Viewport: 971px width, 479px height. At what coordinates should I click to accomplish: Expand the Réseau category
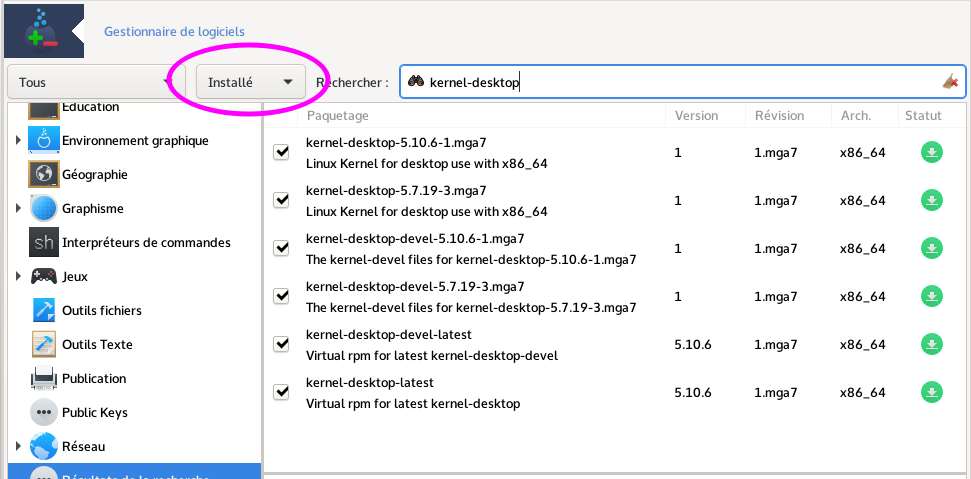pos(19,446)
